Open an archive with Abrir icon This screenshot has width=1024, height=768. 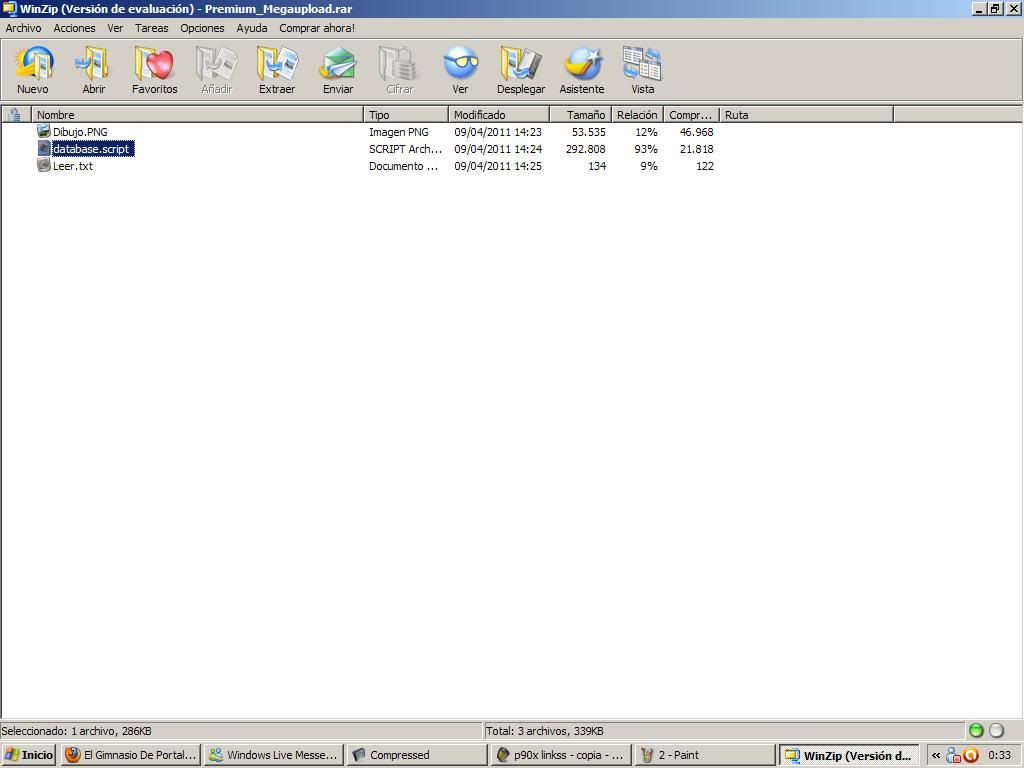click(x=93, y=64)
